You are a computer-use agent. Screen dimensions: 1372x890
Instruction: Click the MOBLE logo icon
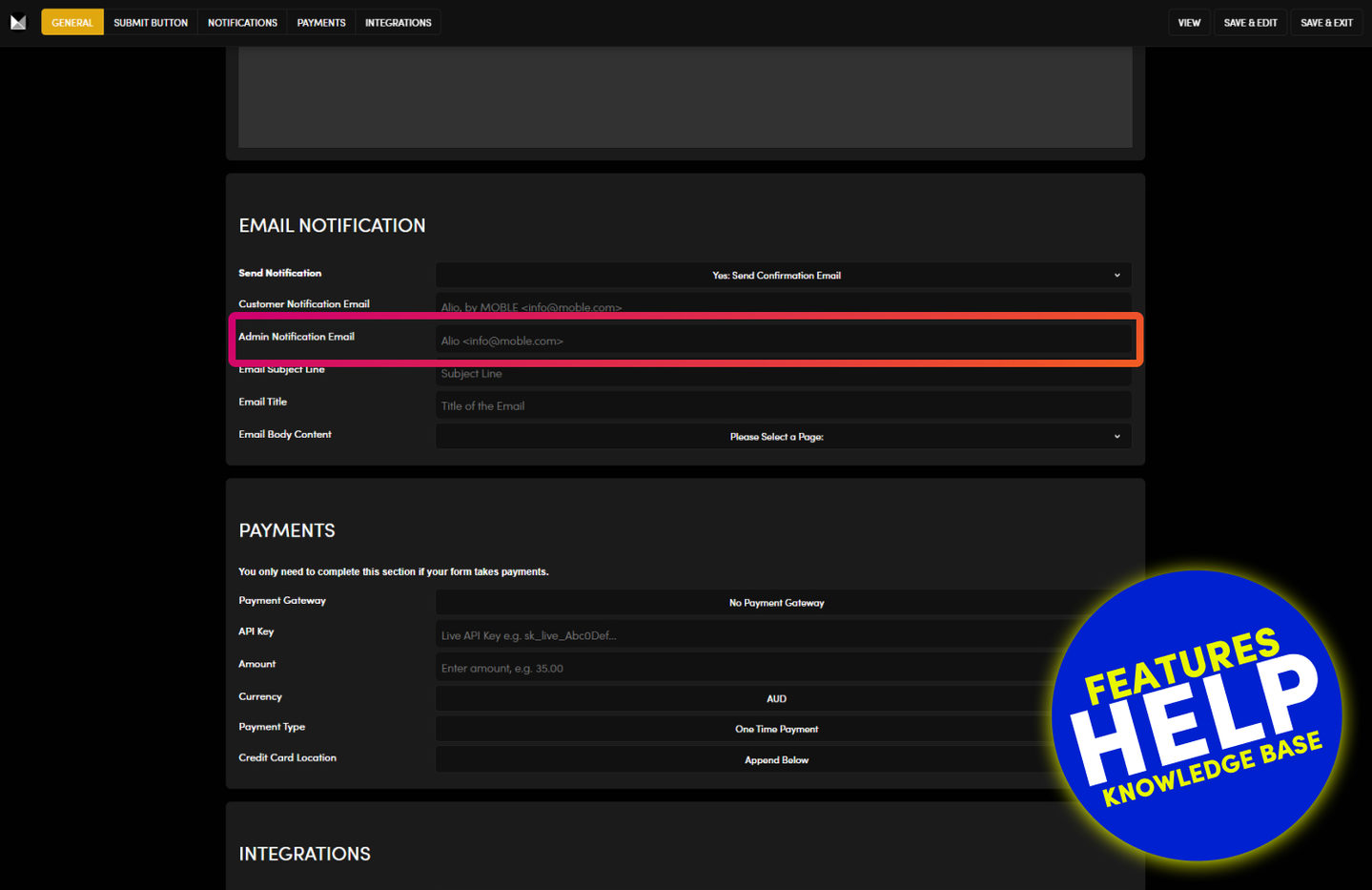(18, 22)
